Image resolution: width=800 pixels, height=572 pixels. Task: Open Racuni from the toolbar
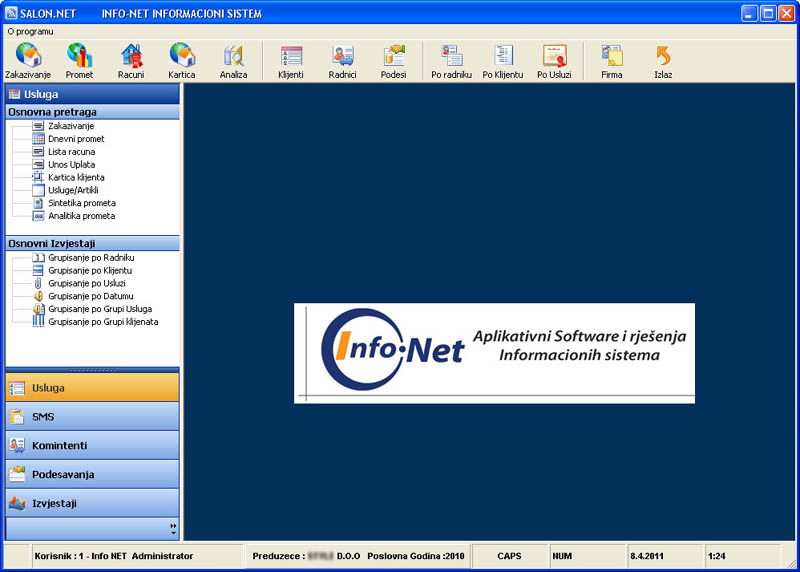[131, 61]
